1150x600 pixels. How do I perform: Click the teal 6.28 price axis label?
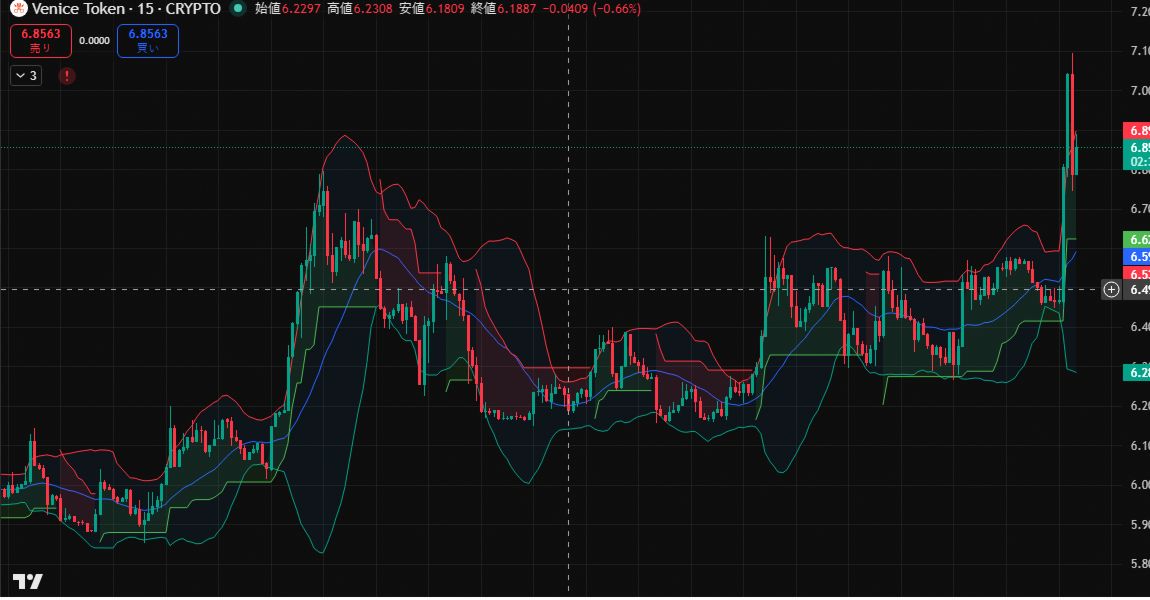click(1136, 372)
